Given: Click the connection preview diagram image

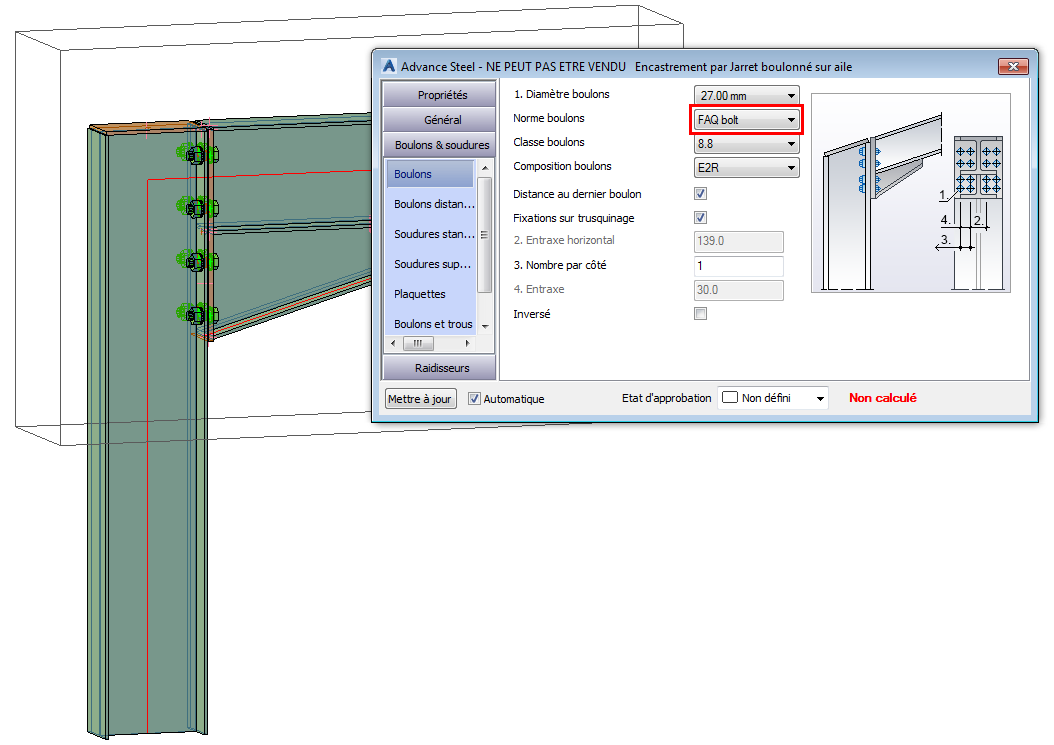Looking at the screenshot, I should point(910,192).
